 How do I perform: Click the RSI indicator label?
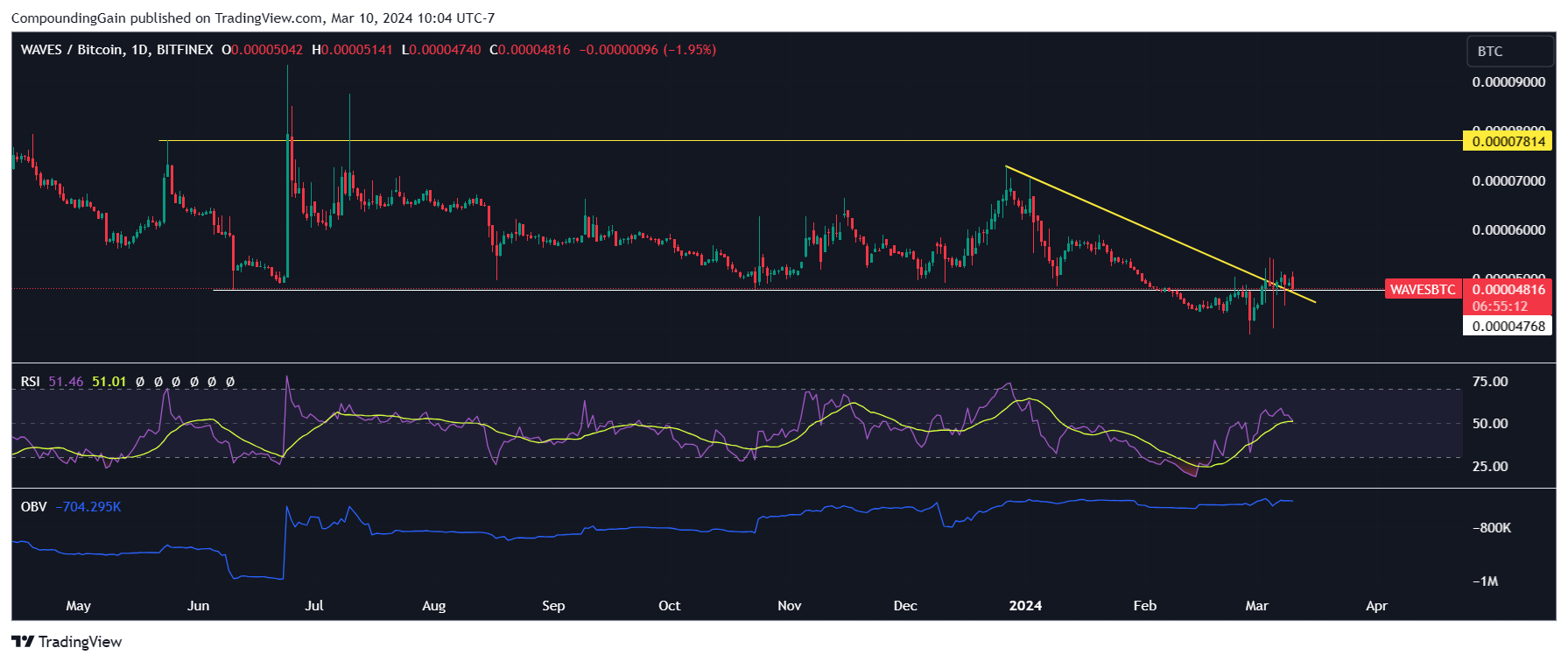[x=30, y=382]
